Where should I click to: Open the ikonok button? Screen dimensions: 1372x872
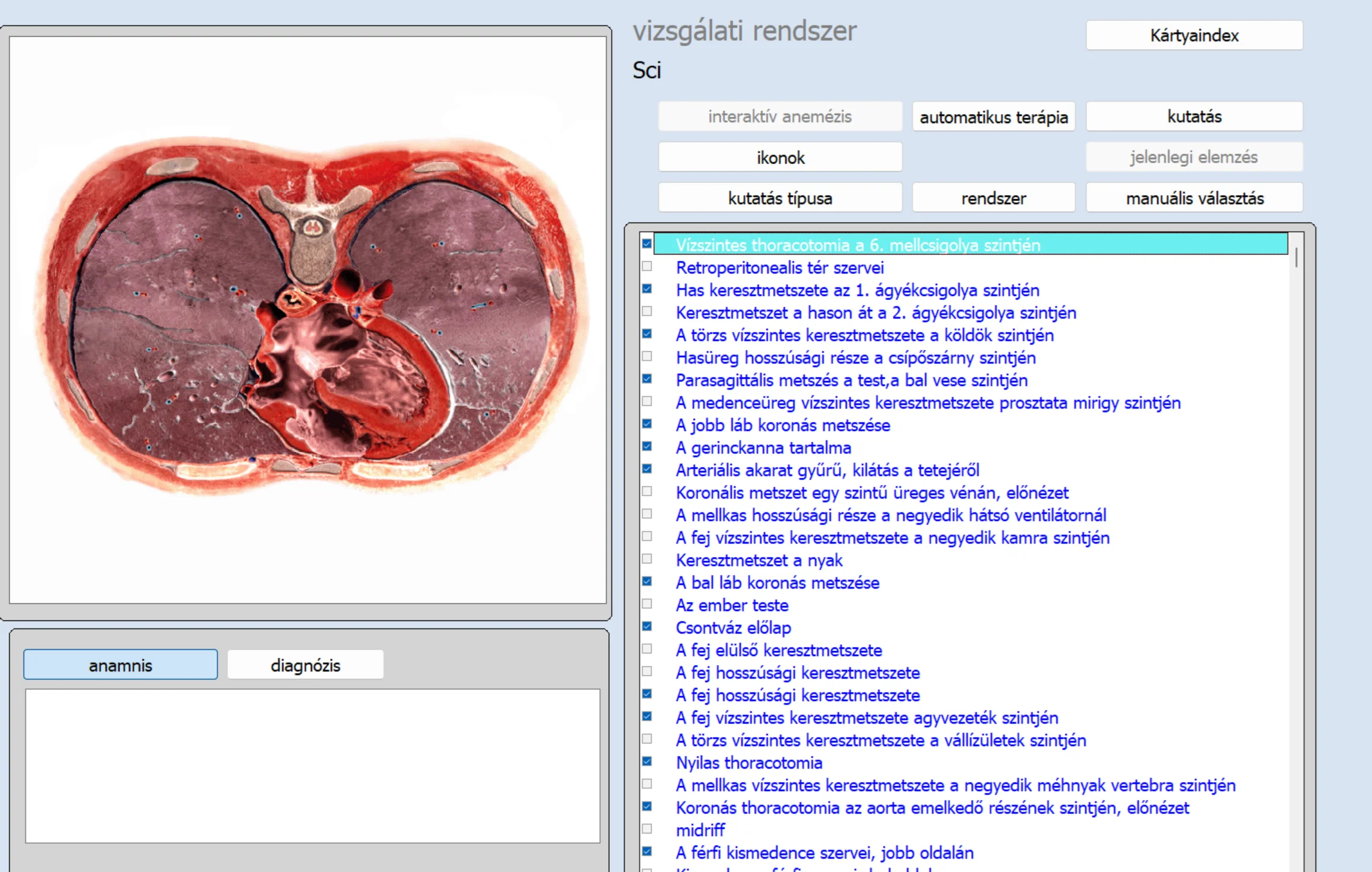780,158
